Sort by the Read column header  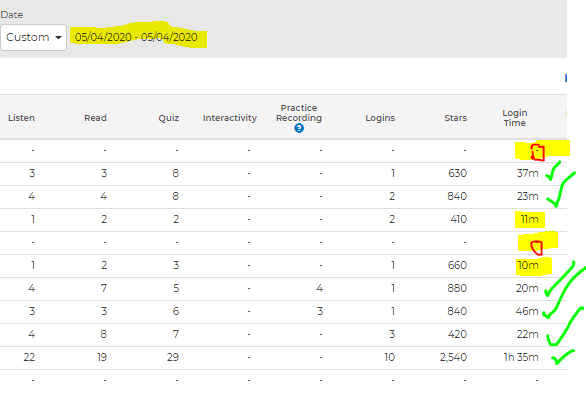tap(95, 118)
